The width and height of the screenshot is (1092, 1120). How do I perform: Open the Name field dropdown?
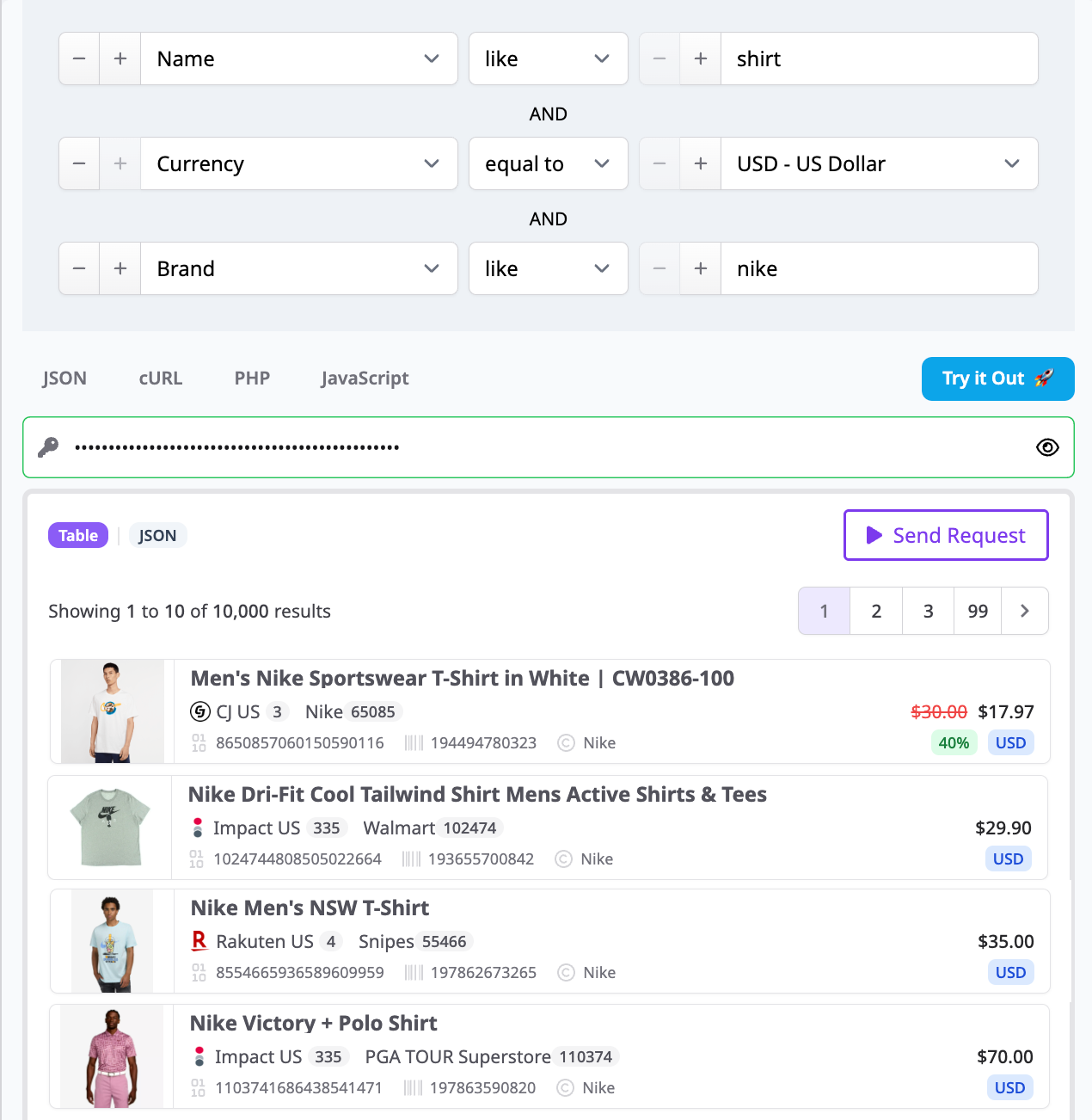coord(299,58)
